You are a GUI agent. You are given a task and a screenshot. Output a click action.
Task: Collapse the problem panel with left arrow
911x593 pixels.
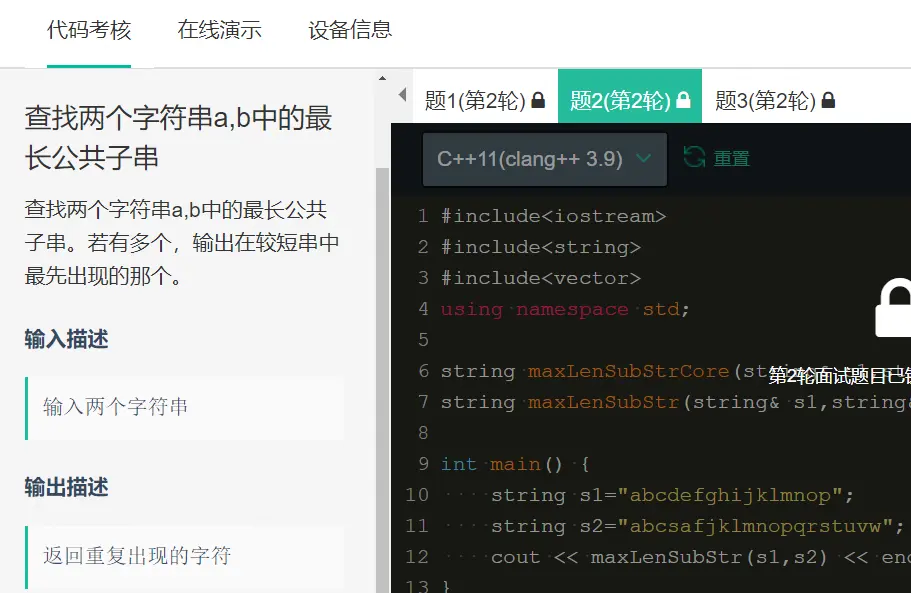[x=402, y=95]
